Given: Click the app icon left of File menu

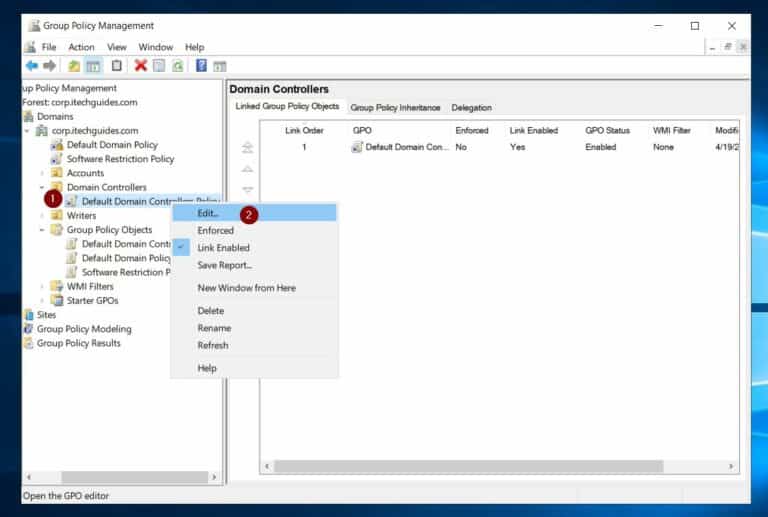Looking at the screenshot, I should coord(30,47).
